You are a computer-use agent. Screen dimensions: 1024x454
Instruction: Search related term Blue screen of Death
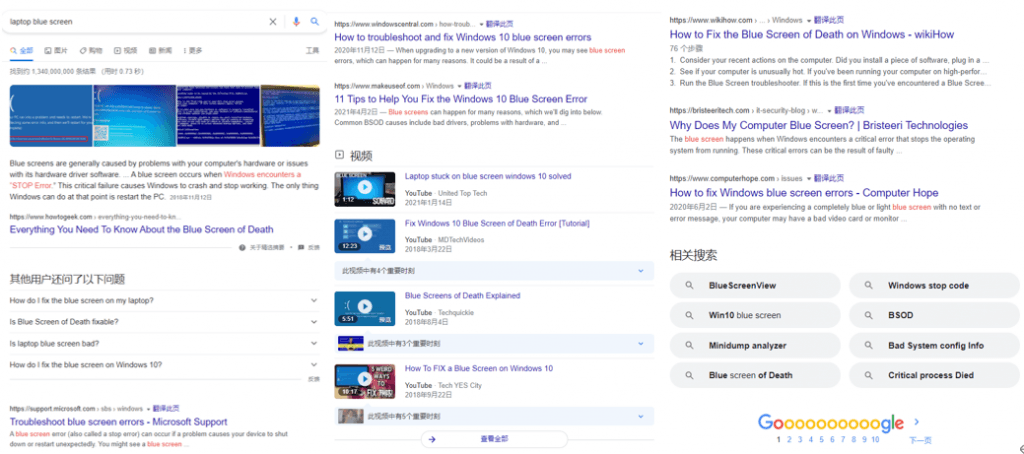pos(755,375)
